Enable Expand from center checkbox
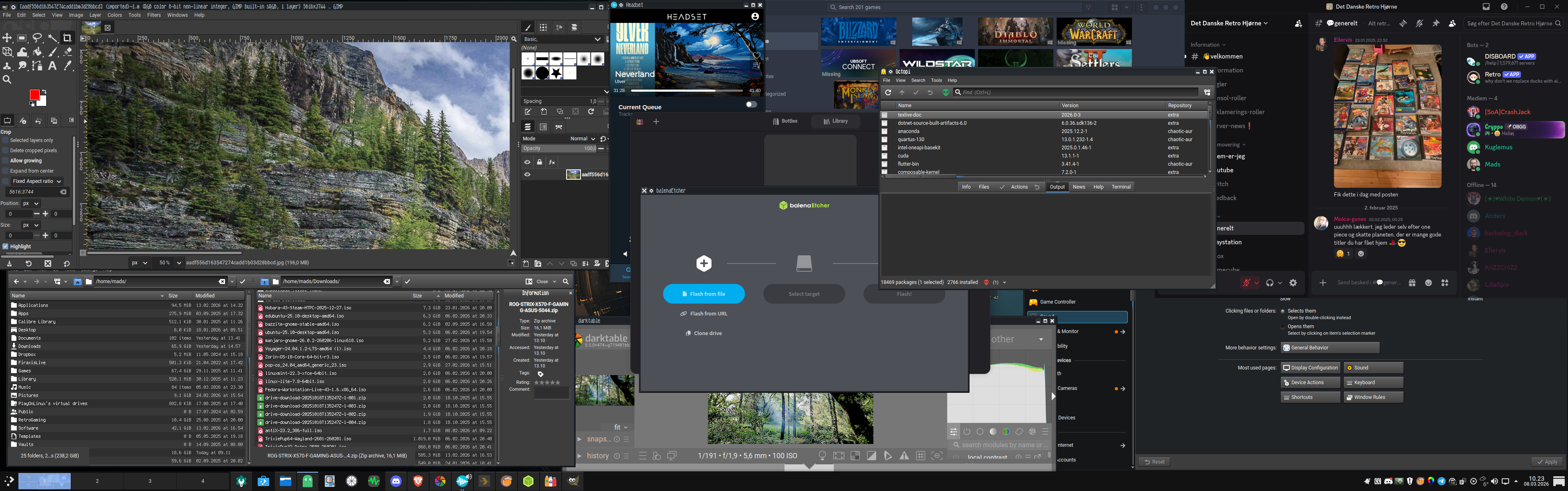 (5, 171)
